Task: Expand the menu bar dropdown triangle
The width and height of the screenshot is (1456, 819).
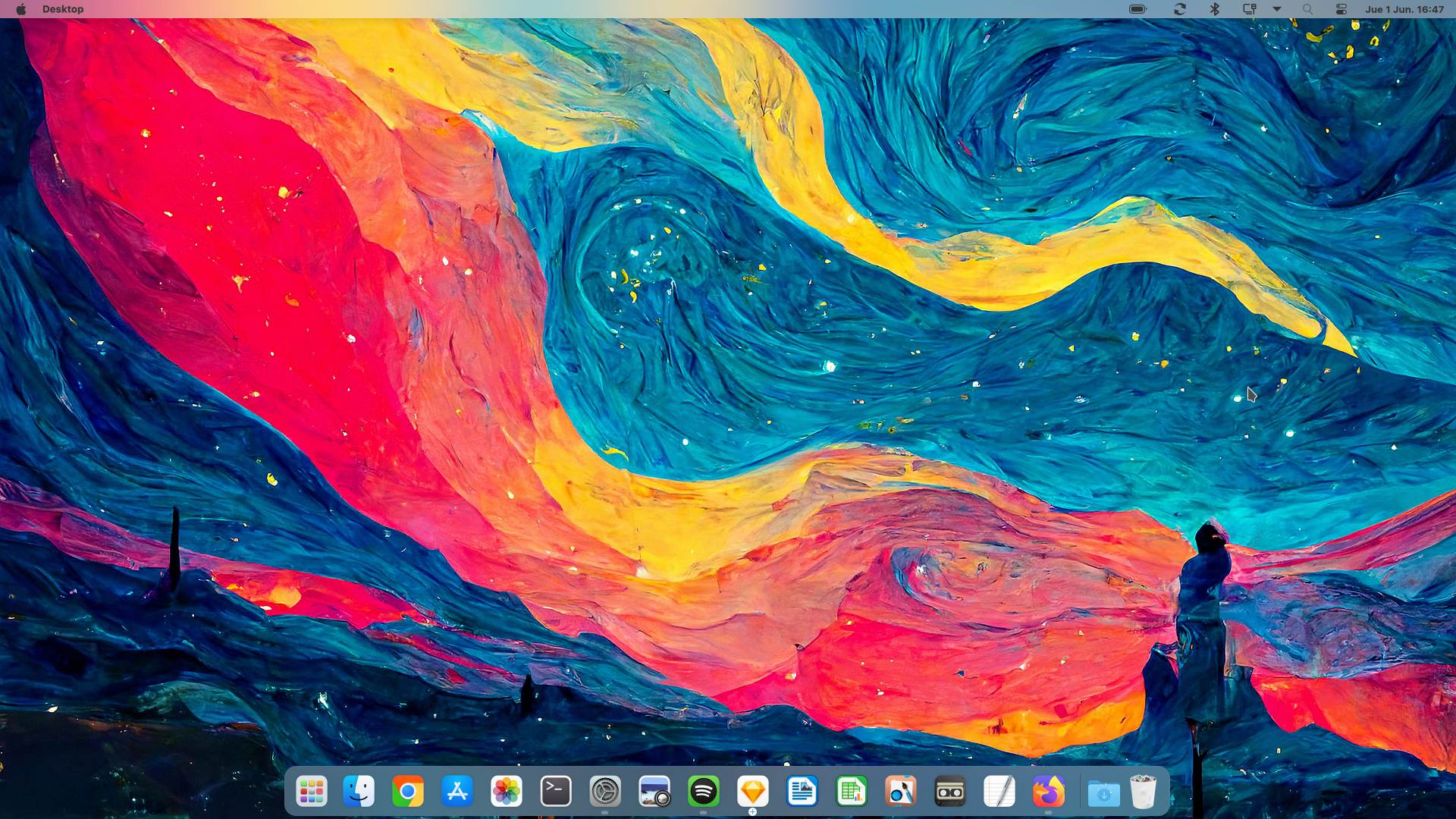Action: tap(1277, 9)
